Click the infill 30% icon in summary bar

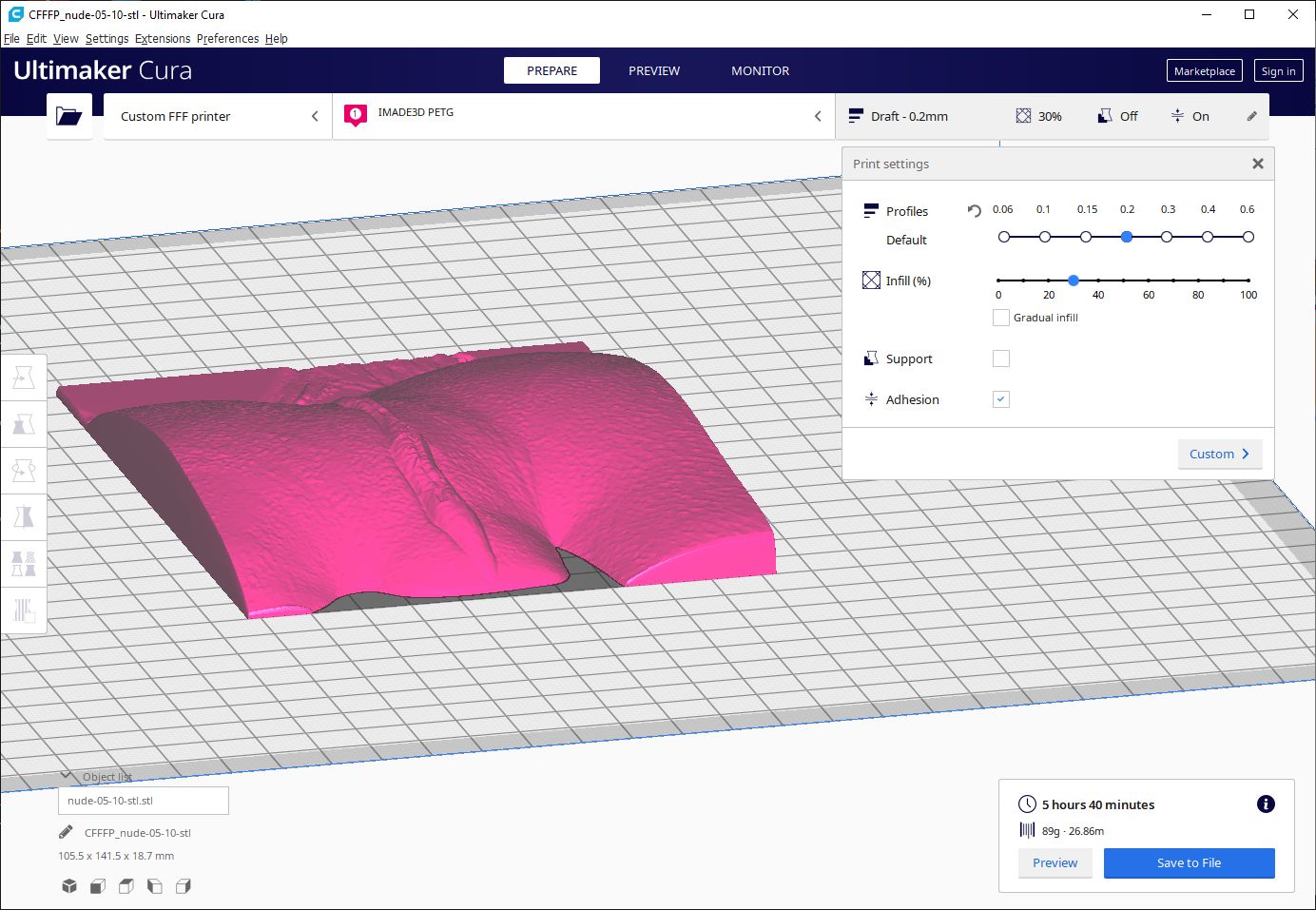(1023, 116)
